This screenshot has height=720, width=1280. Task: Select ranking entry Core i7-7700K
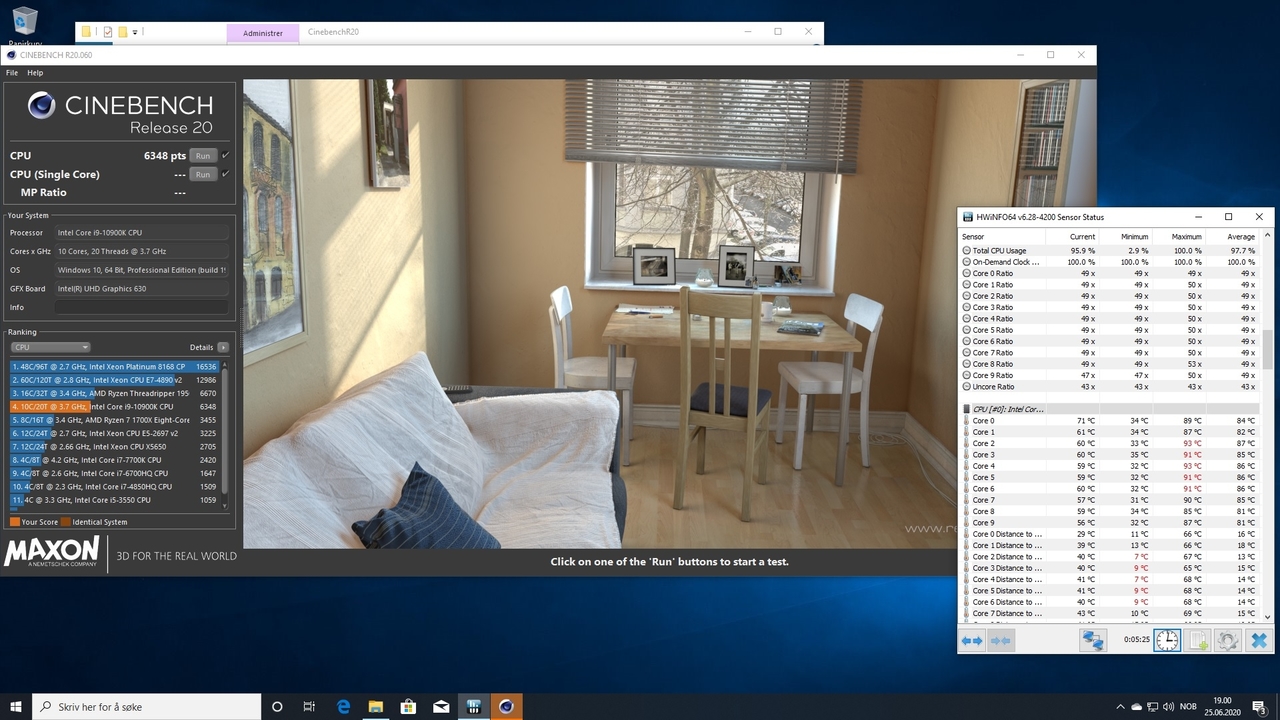[x=114, y=460]
